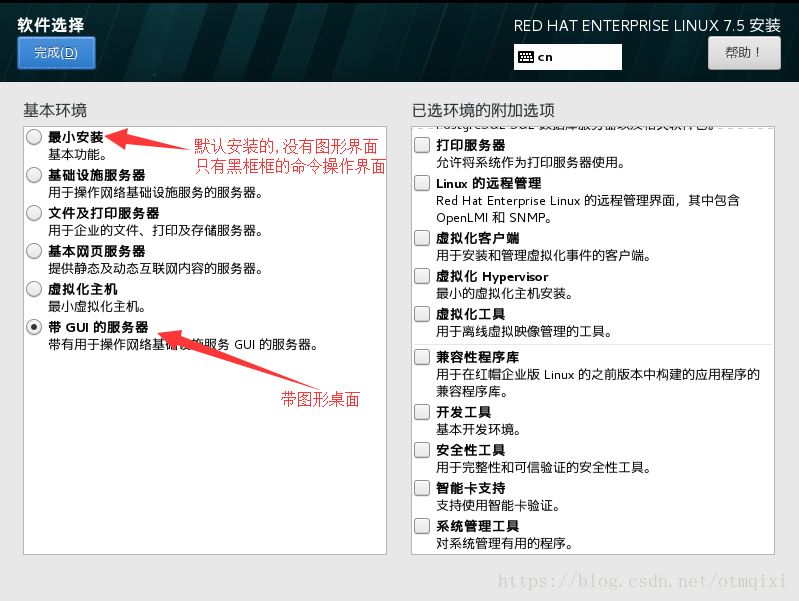
Task: Click text 允许将系统作为打印服务器使用。
Action: 530,163
